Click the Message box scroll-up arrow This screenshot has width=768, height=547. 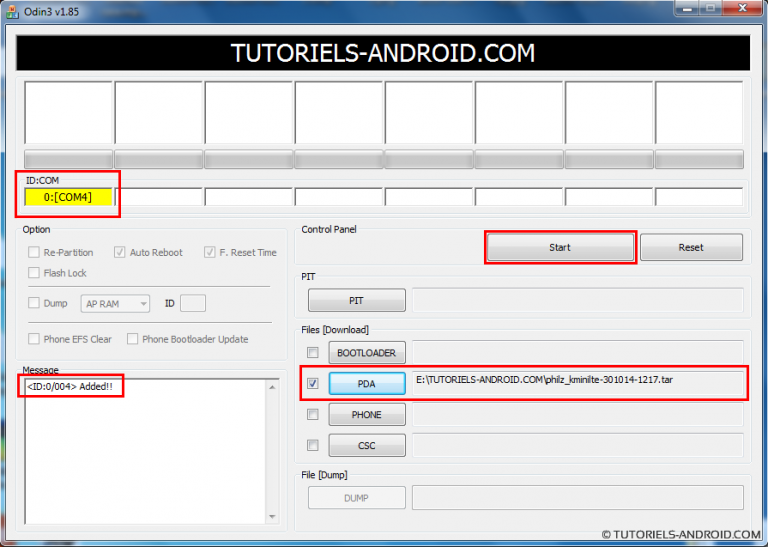click(272, 387)
